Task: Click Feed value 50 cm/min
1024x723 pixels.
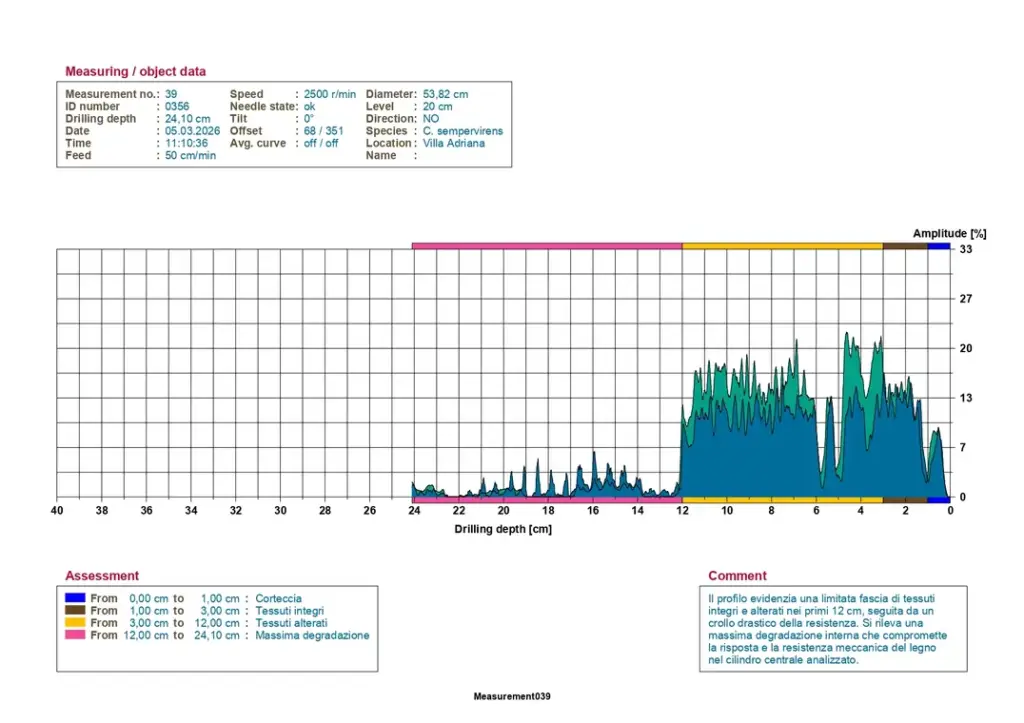Action: click(x=190, y=155)
